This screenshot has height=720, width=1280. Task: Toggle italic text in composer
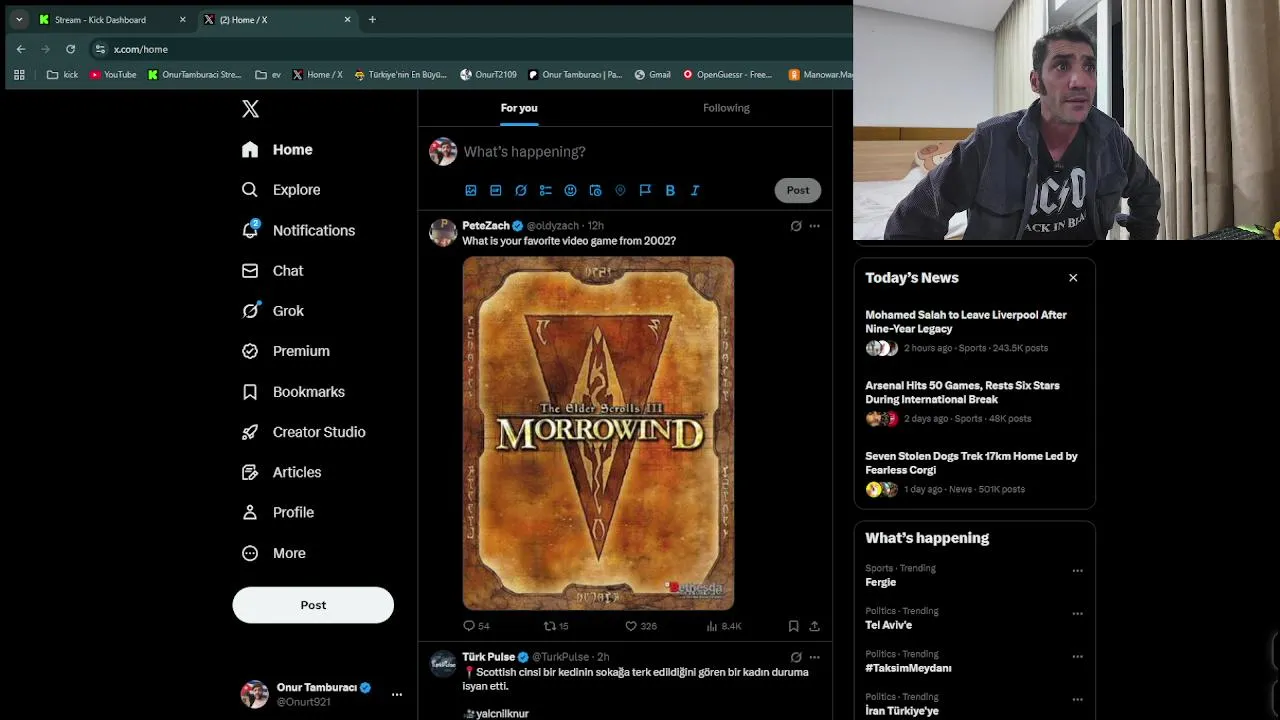pyautogui.click(x=695, y=190)
